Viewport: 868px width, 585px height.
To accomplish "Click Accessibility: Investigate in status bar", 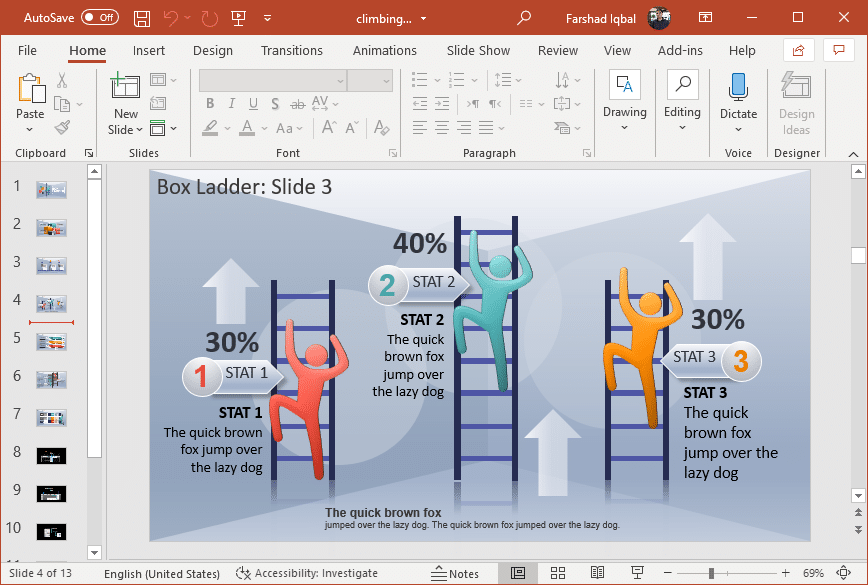I will tap(307, 573).
